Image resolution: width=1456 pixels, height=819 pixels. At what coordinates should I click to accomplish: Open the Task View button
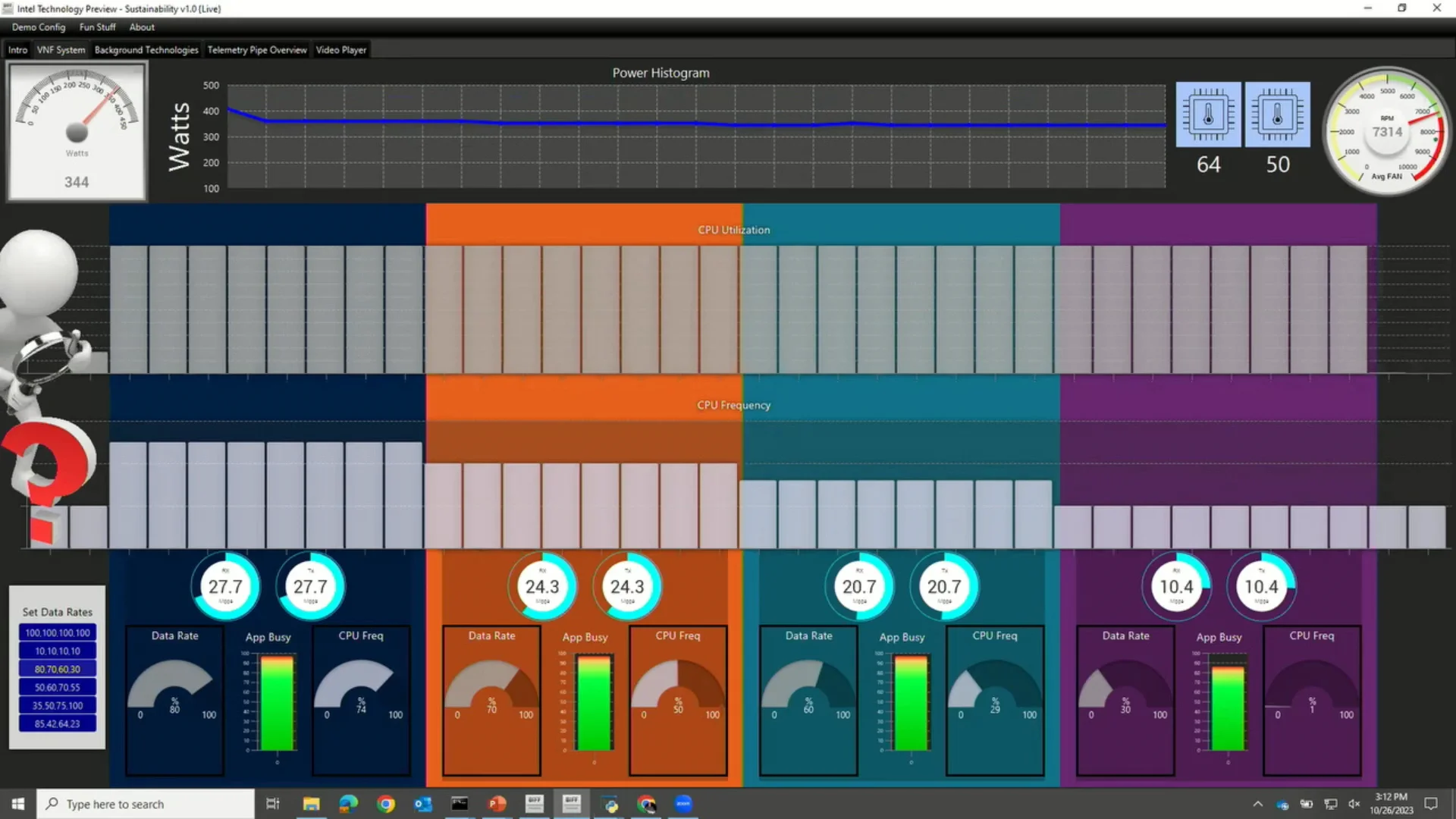pyautogui.click(x=273, y=804)
